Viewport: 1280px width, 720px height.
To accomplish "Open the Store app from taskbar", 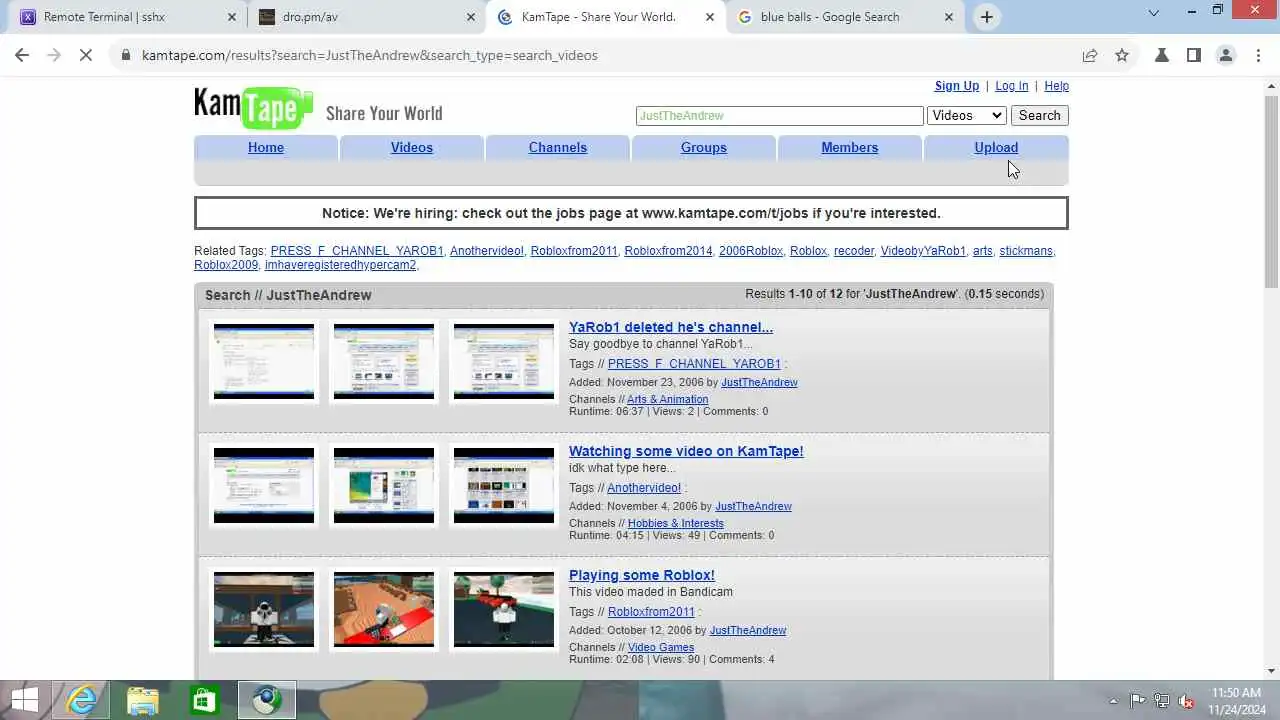I will point(204,700).
